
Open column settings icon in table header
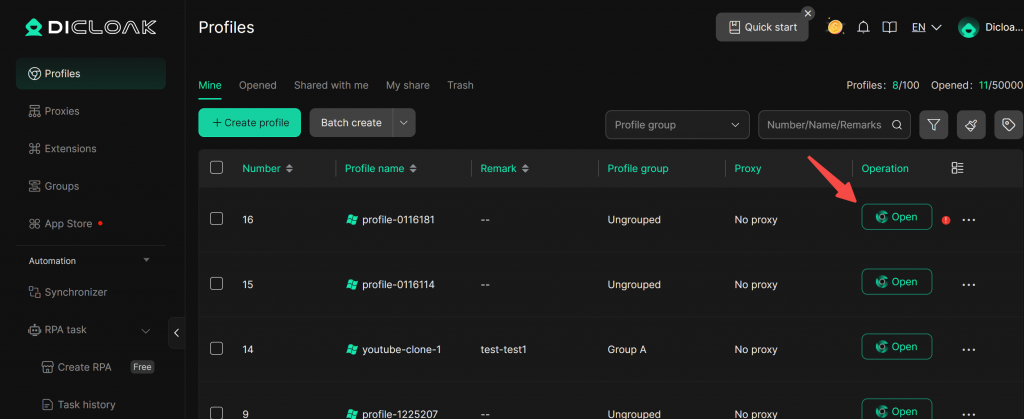pos(957,168)
